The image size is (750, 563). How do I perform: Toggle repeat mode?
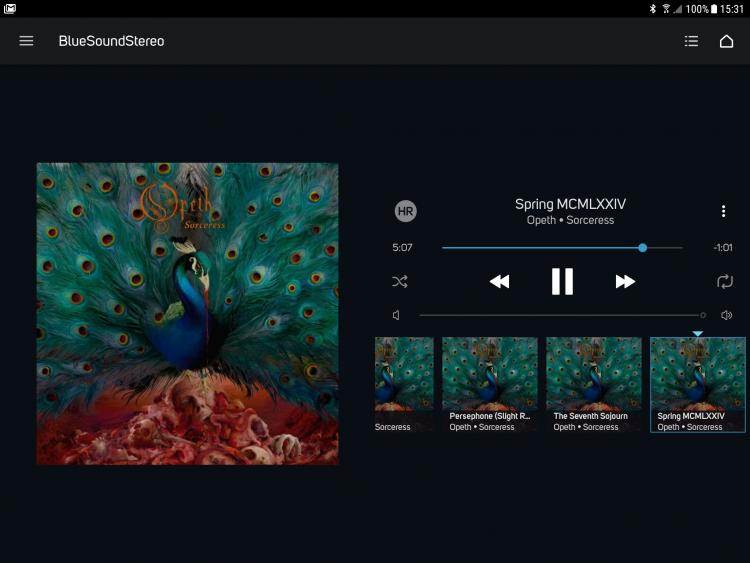(x=725, y=281)
